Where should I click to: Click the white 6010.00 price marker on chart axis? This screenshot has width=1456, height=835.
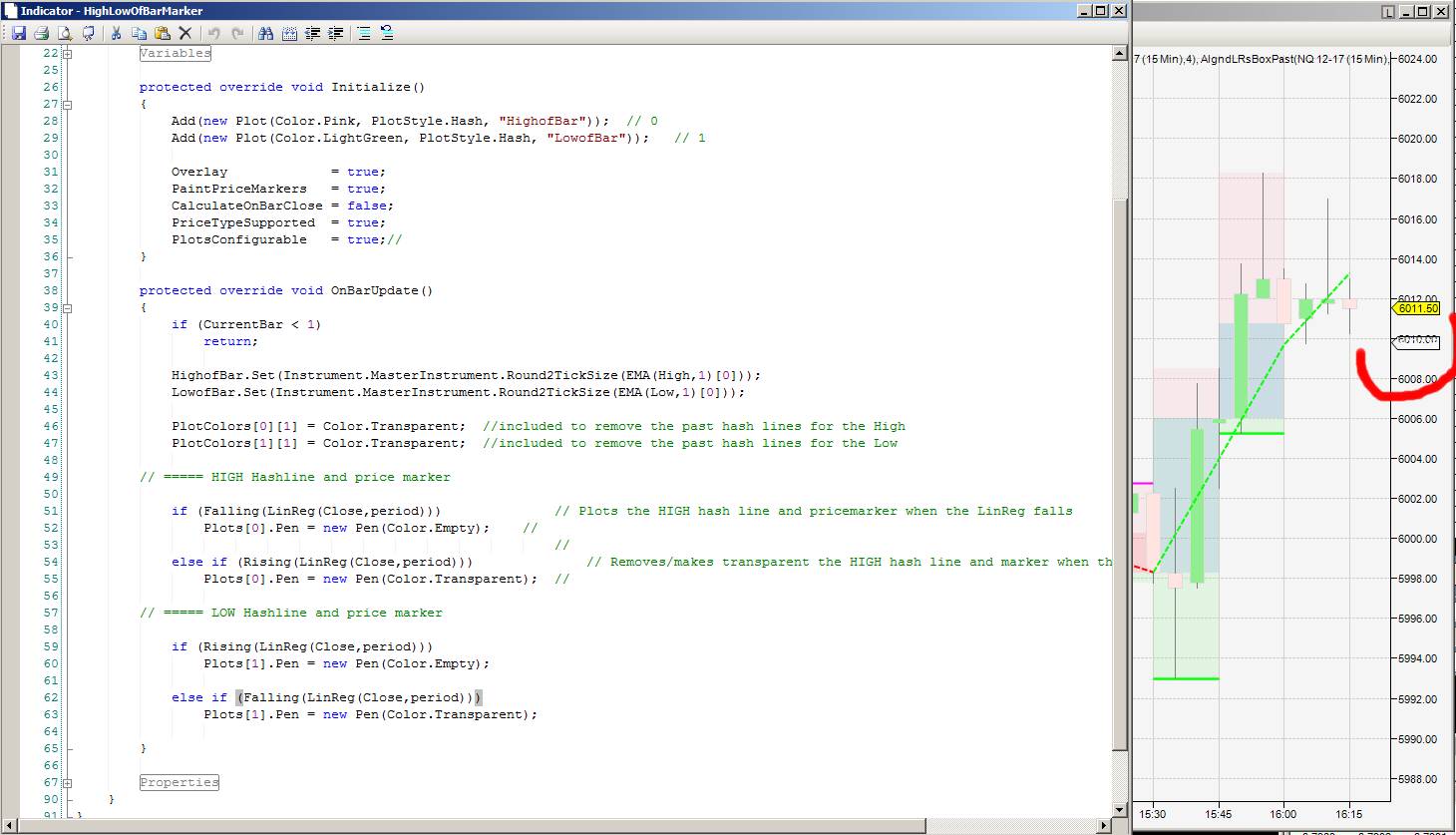[x=1416, y=341]
